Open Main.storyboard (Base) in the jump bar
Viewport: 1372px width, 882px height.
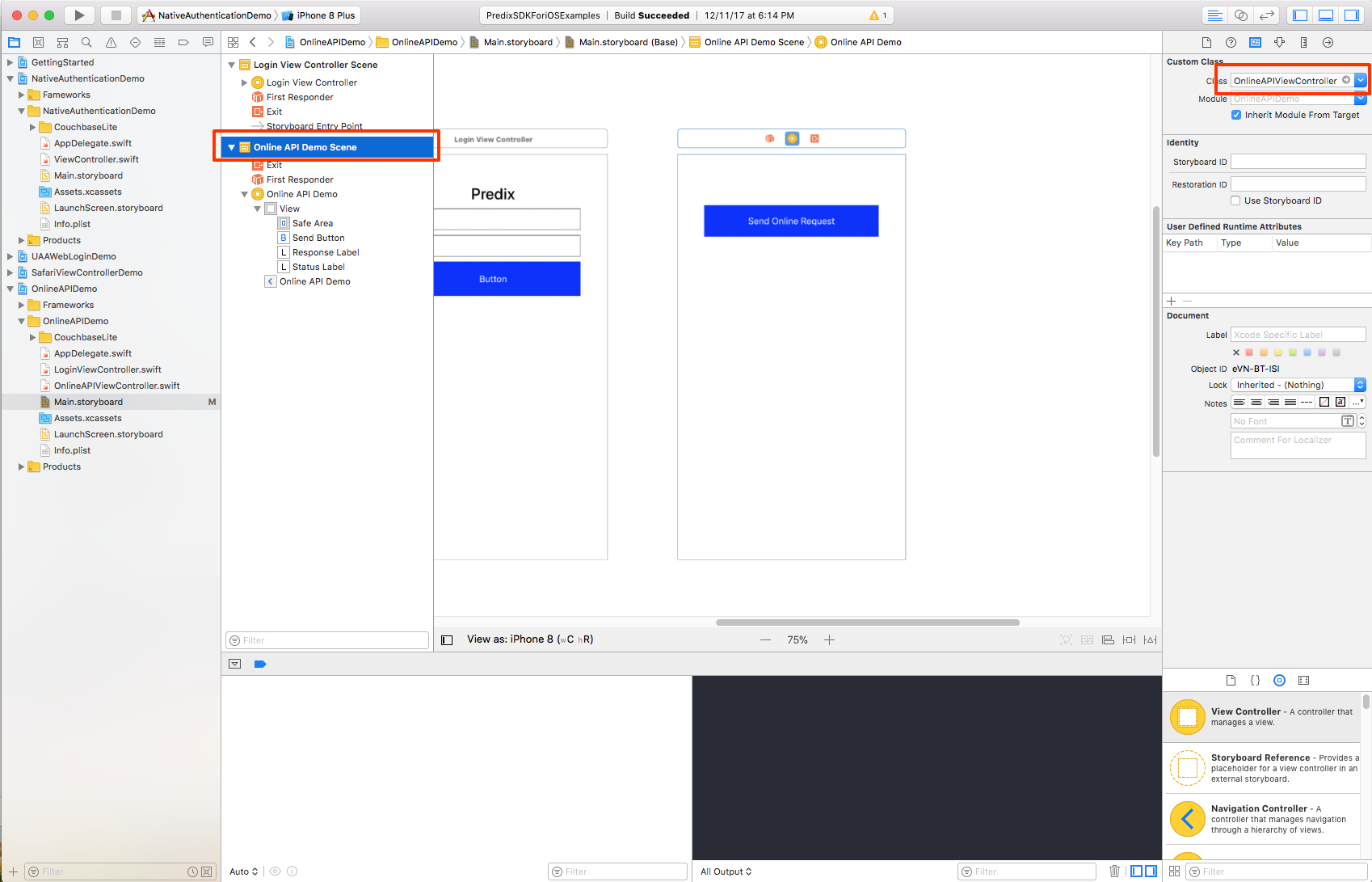pyautogui.click(x=628, y=42)
